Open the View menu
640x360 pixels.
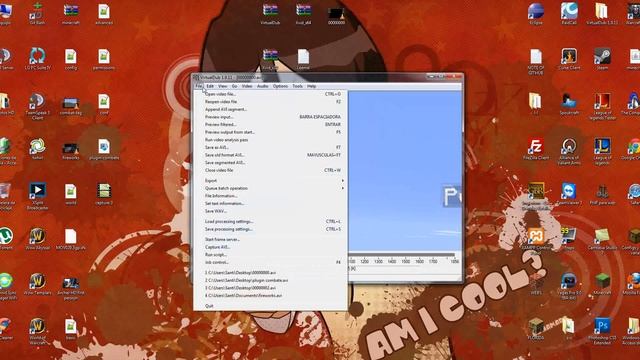pyautogui.click(x=222, y=86)
